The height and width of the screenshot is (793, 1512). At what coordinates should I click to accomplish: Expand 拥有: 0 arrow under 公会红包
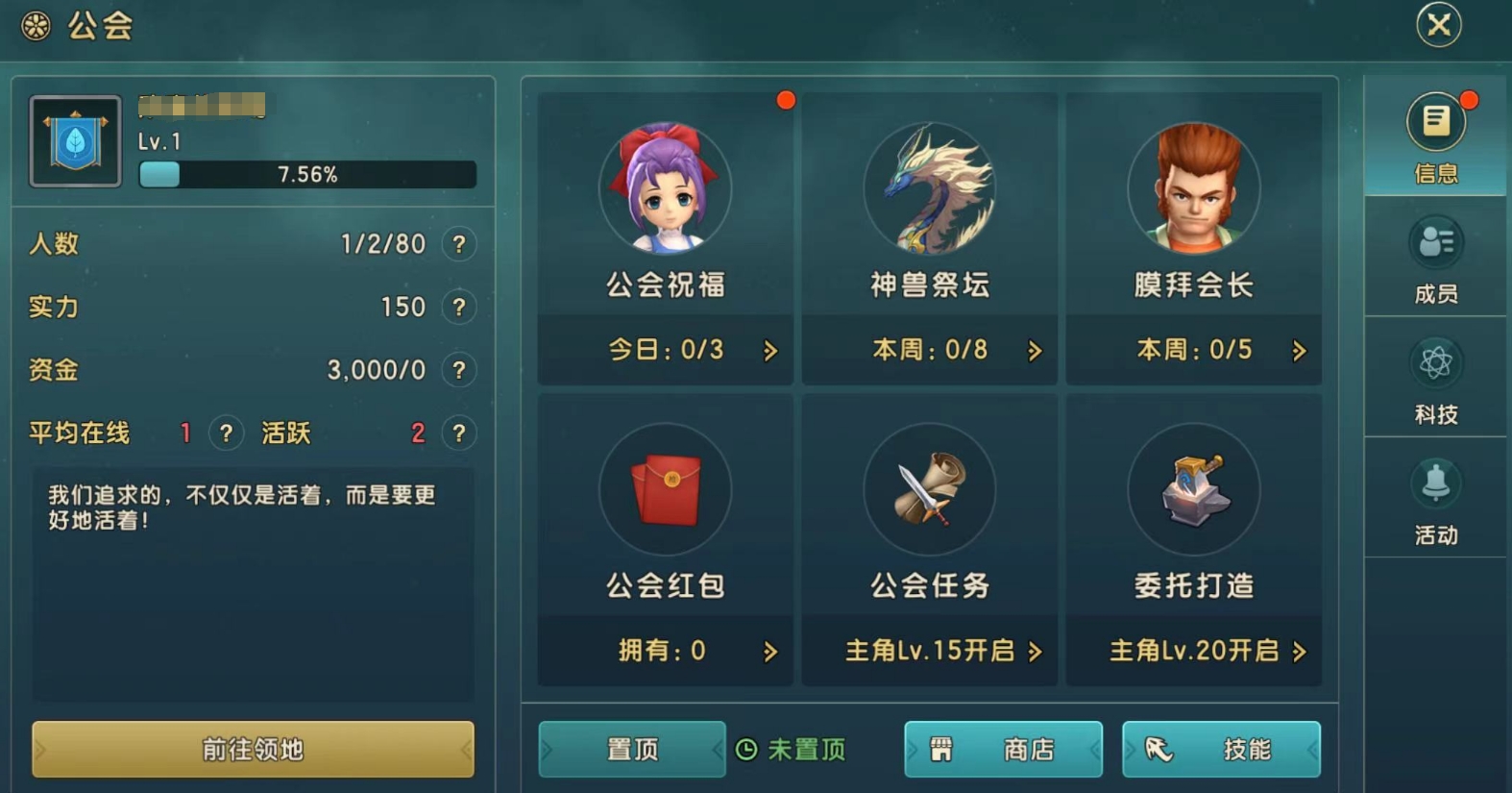(x=770, y=652)
